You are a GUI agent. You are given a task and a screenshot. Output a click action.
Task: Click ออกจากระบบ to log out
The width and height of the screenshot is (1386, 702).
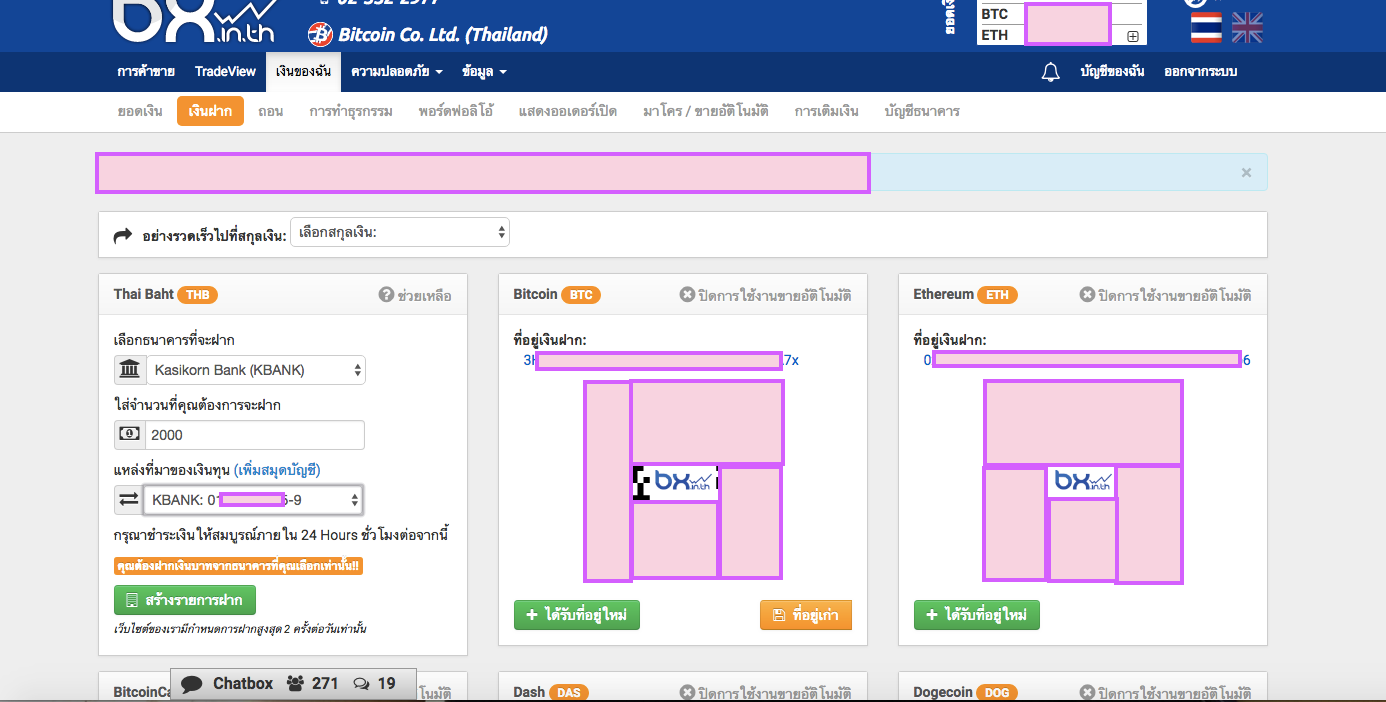[1201, 72]
